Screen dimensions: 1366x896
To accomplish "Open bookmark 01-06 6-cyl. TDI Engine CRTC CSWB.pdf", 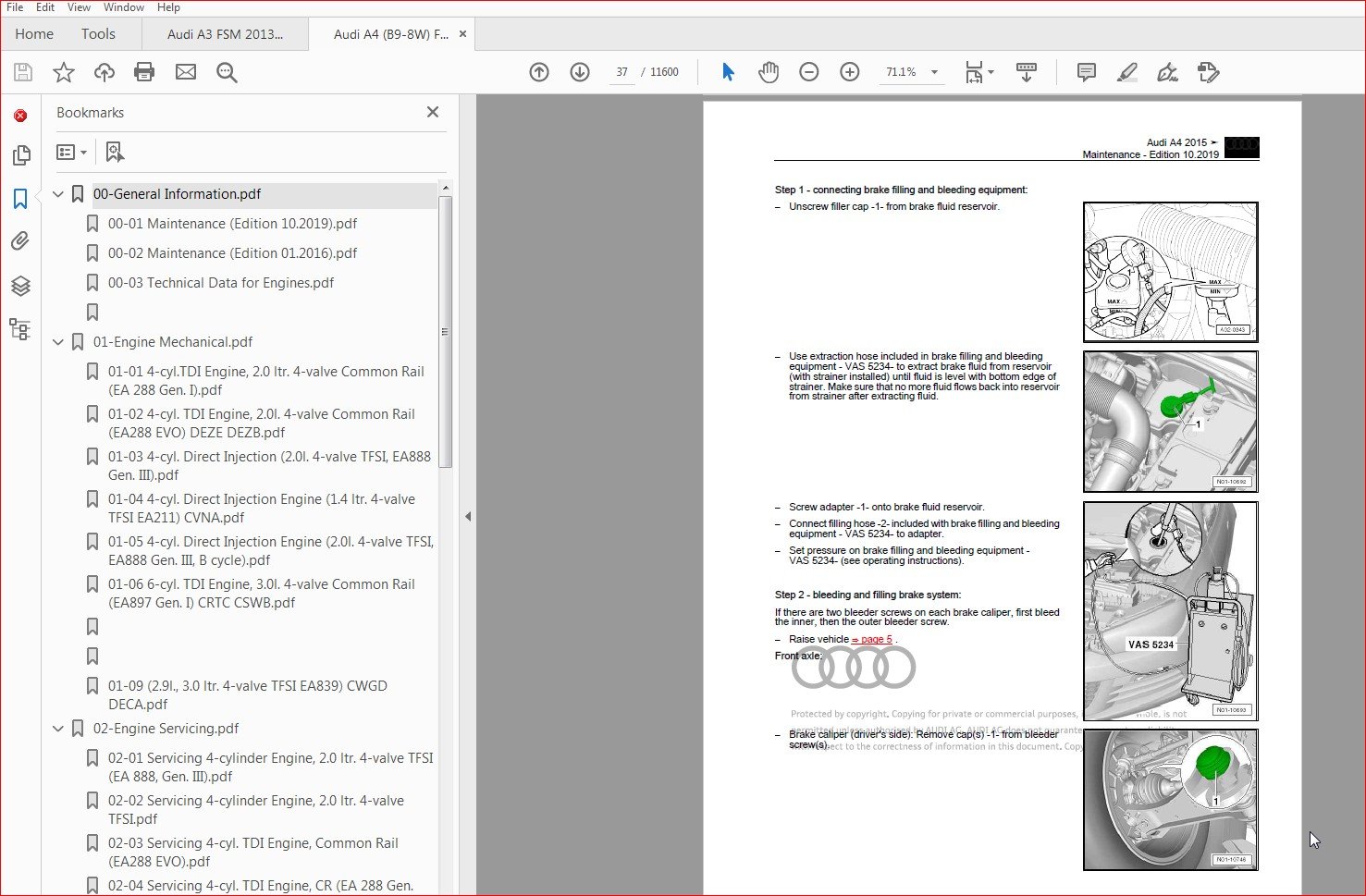I will (262, 594).
